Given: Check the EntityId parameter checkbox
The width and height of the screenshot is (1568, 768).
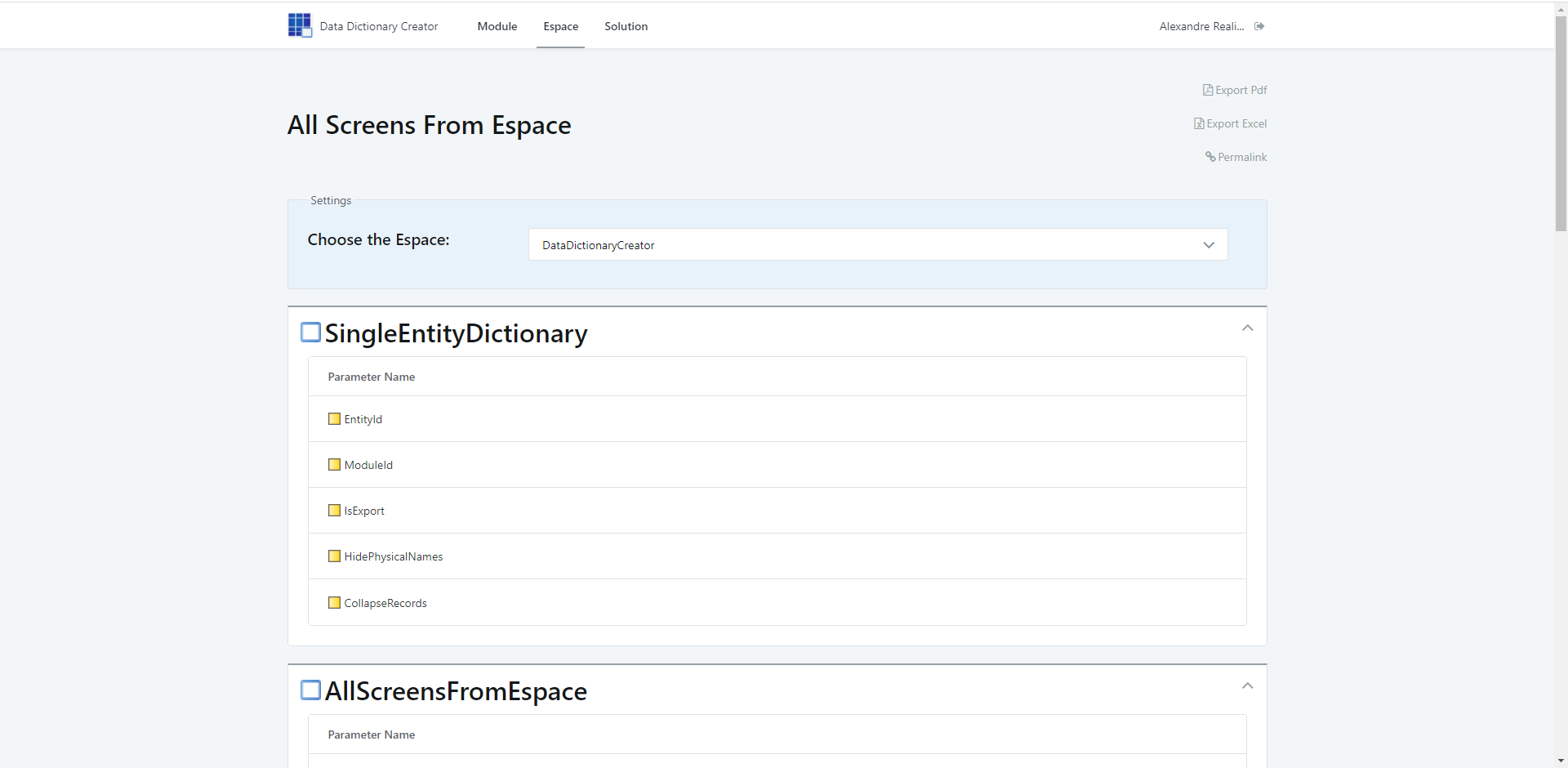Looking at the screenshot, I should coord(333,418).
